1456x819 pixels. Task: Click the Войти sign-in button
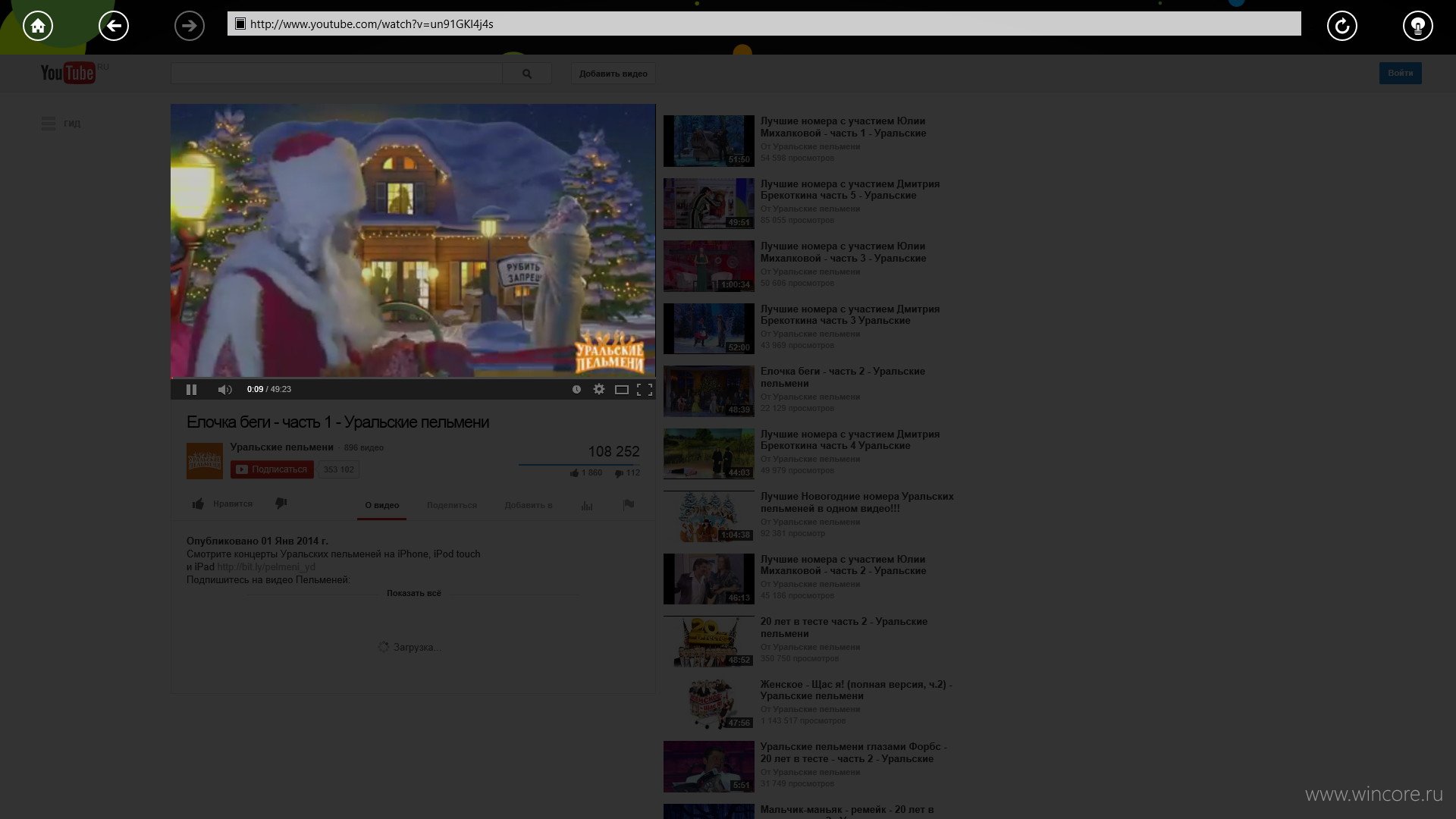1401,73
